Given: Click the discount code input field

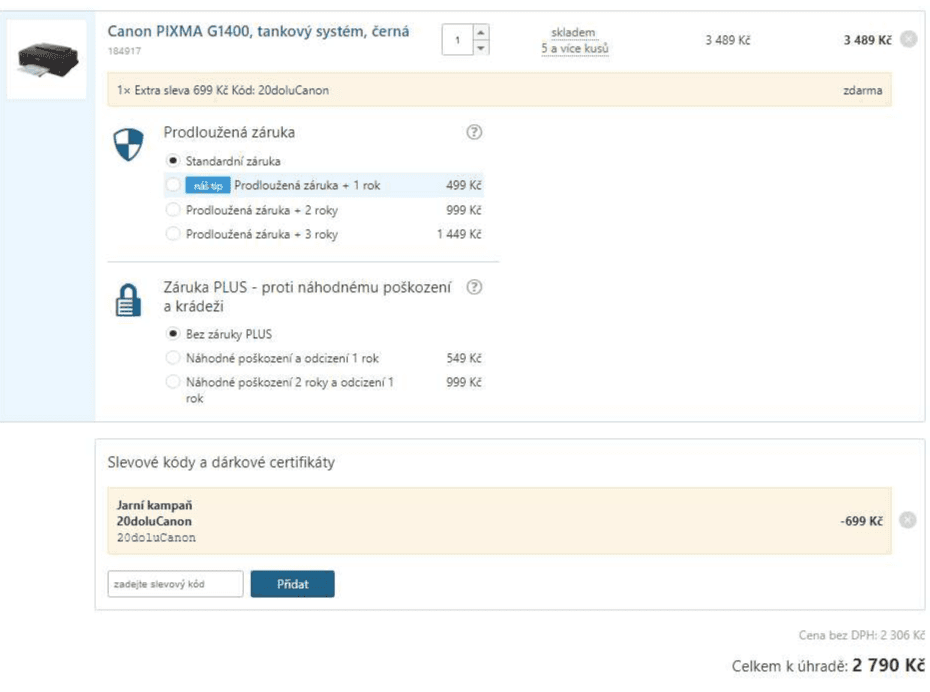Looking at the screenshot, I should (176, 584).
